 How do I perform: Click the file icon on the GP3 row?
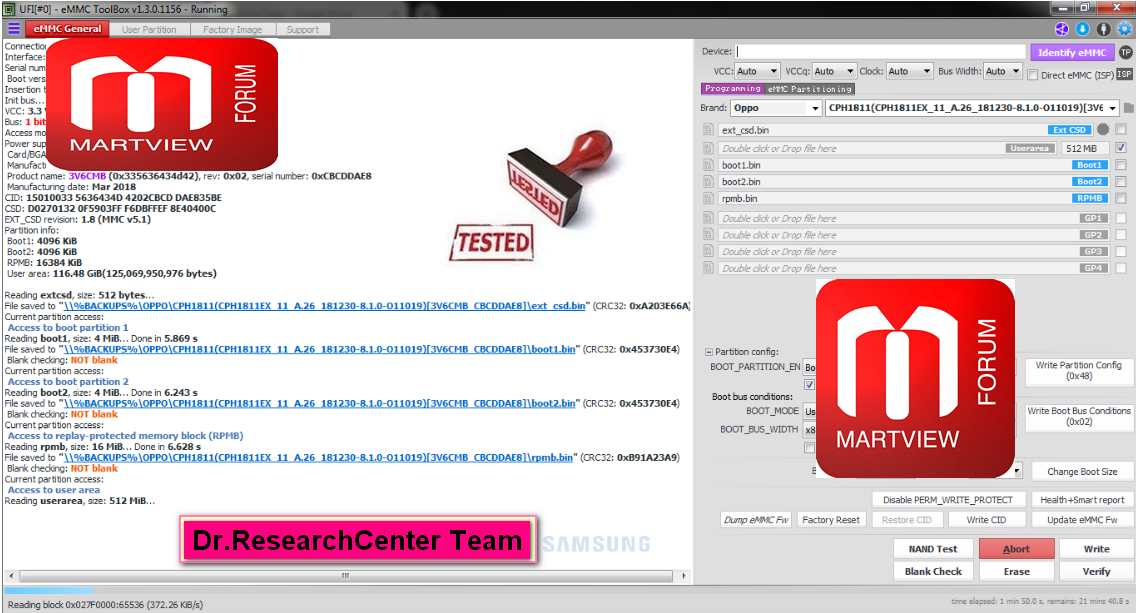coord(709,251)
